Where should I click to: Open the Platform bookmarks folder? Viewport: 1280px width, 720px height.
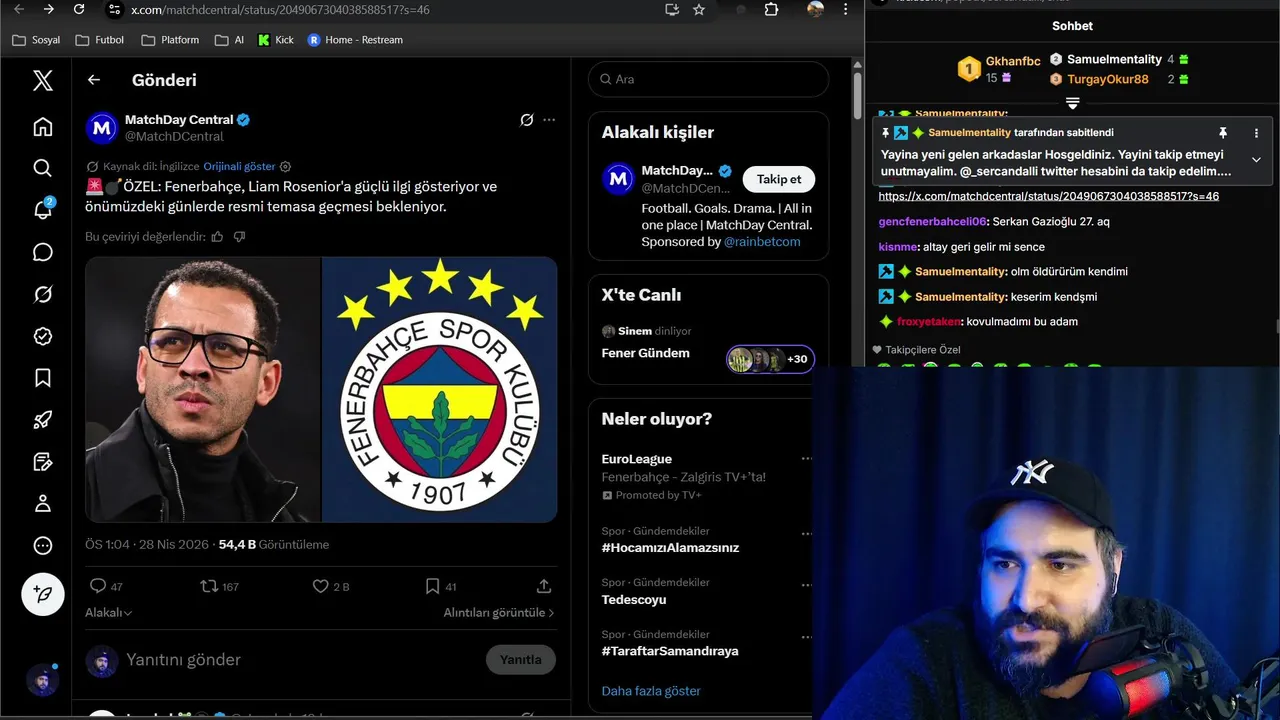pos(171,40)
